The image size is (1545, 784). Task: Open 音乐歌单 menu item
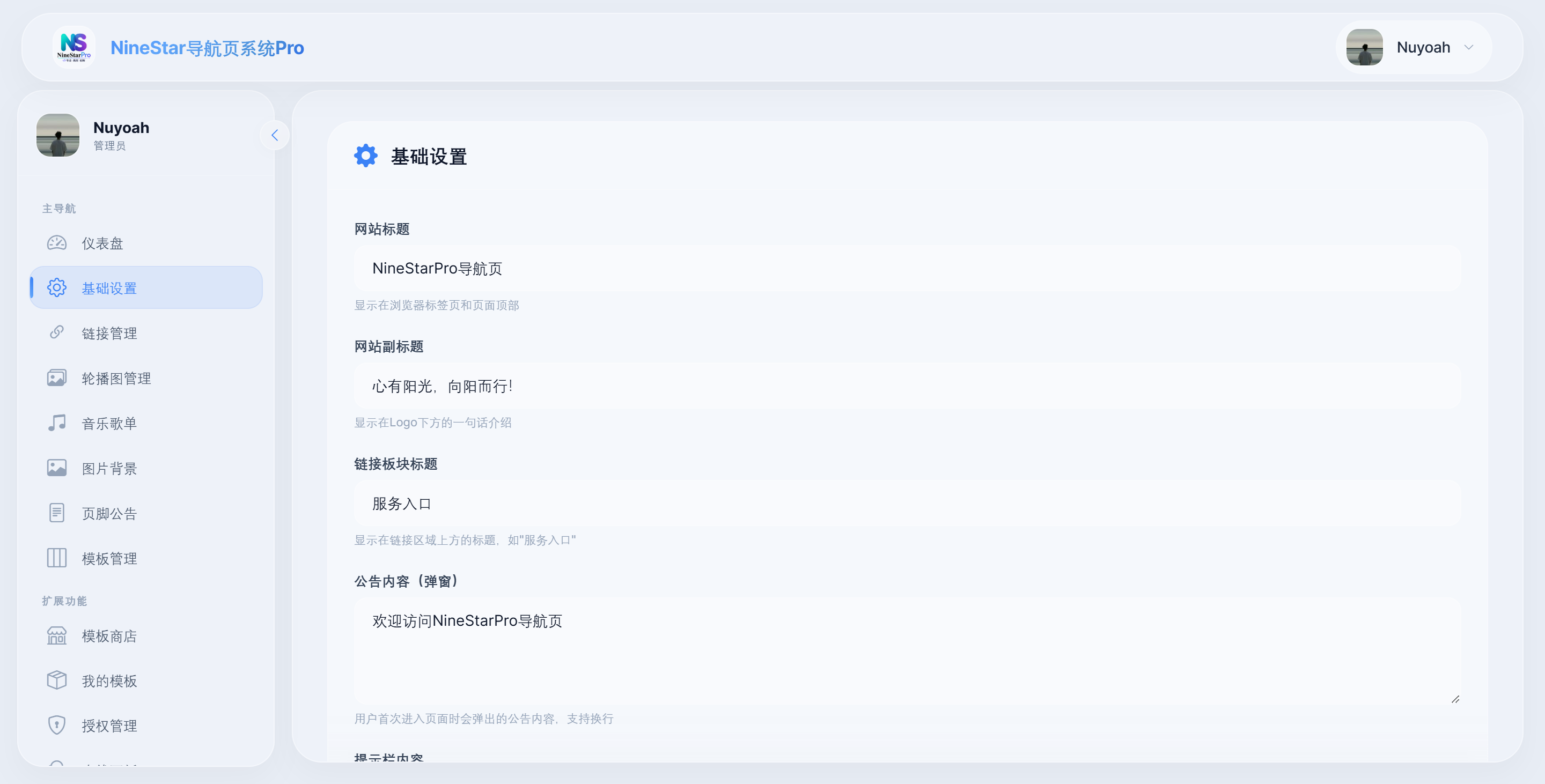(x=146, y=423)
